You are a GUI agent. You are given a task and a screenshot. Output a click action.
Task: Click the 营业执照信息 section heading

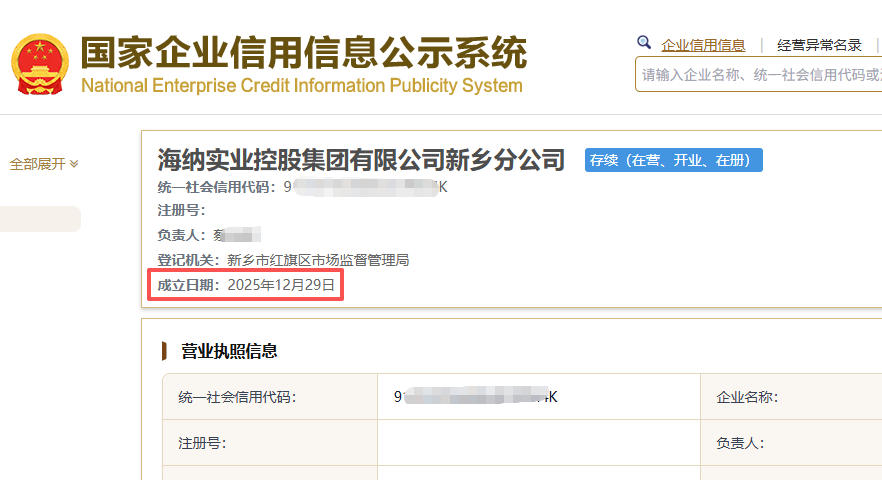[x=229, y=351]
